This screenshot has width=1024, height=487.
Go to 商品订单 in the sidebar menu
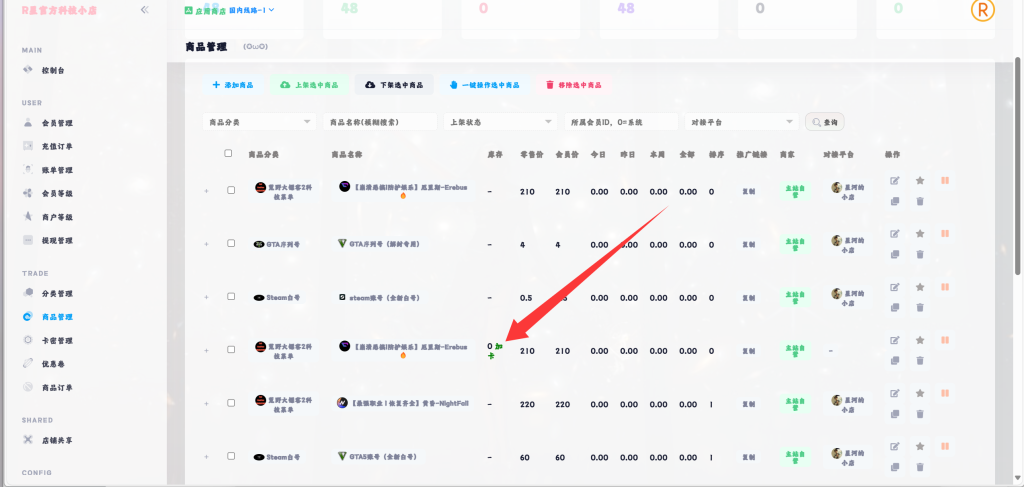point(57,387)
